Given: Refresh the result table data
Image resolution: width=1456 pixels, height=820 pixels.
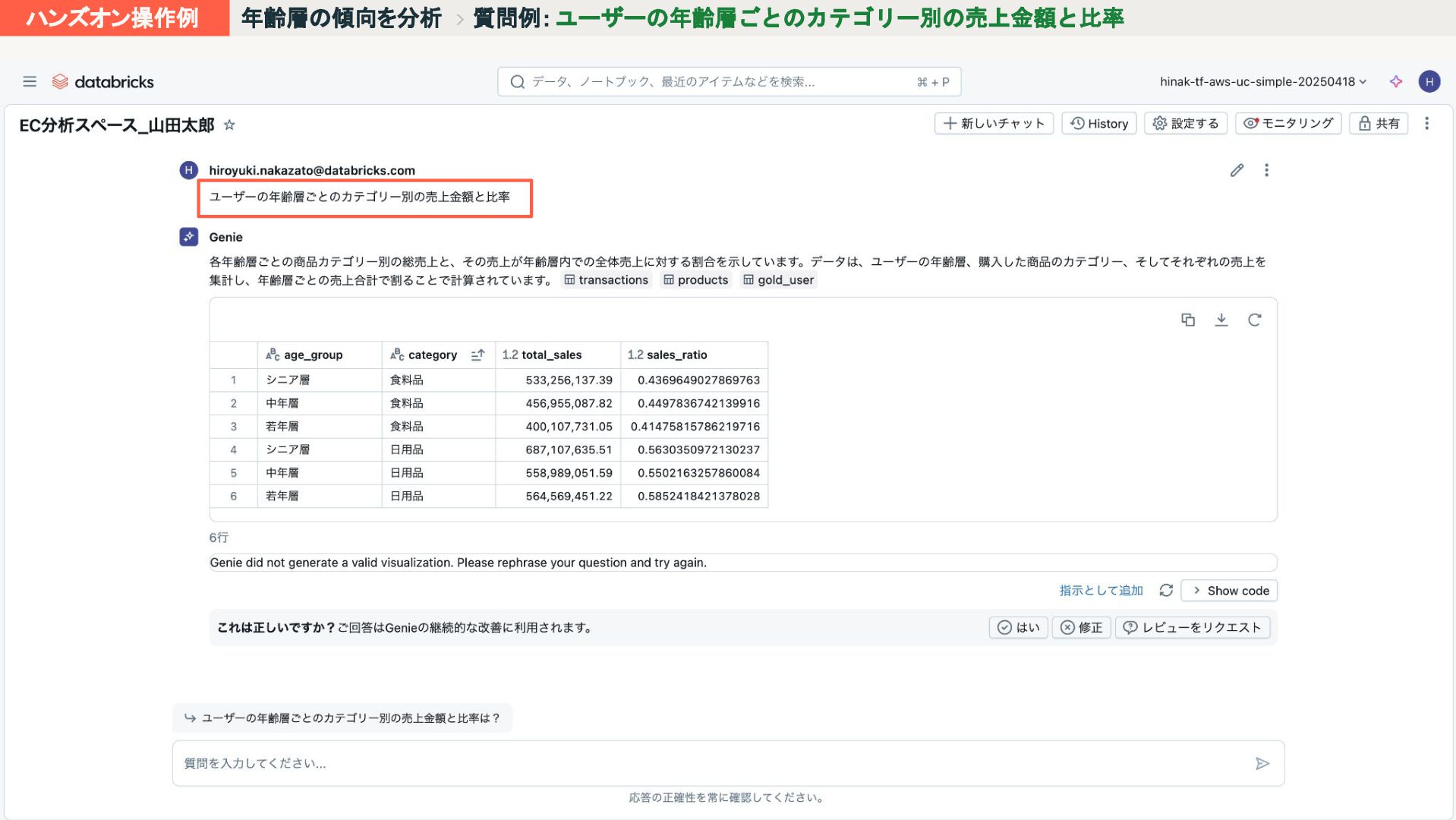Looking at the screenshot, I should tap(1254, 320).
